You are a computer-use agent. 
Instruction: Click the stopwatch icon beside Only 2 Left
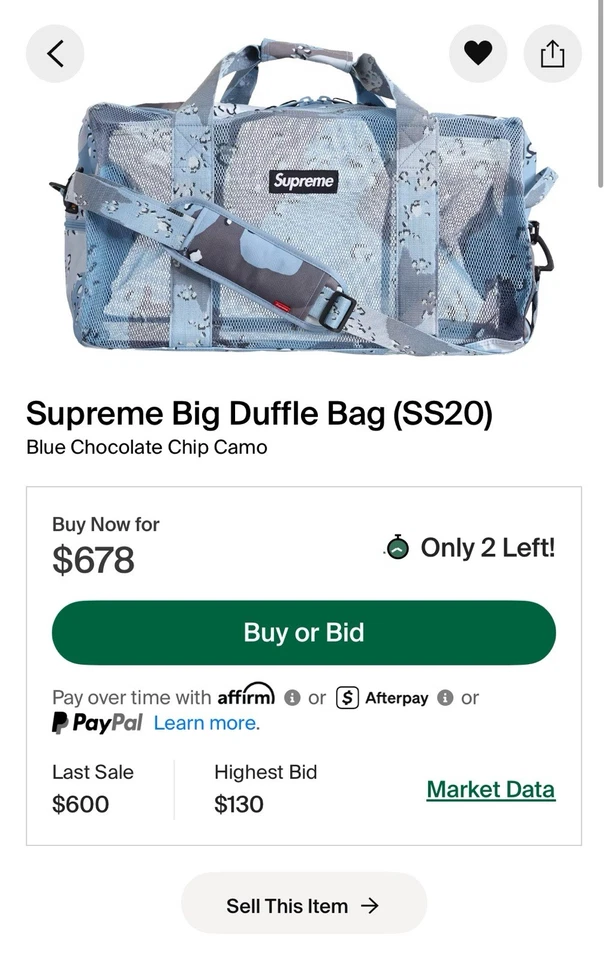pyautogui.click(x=398, y=548)
